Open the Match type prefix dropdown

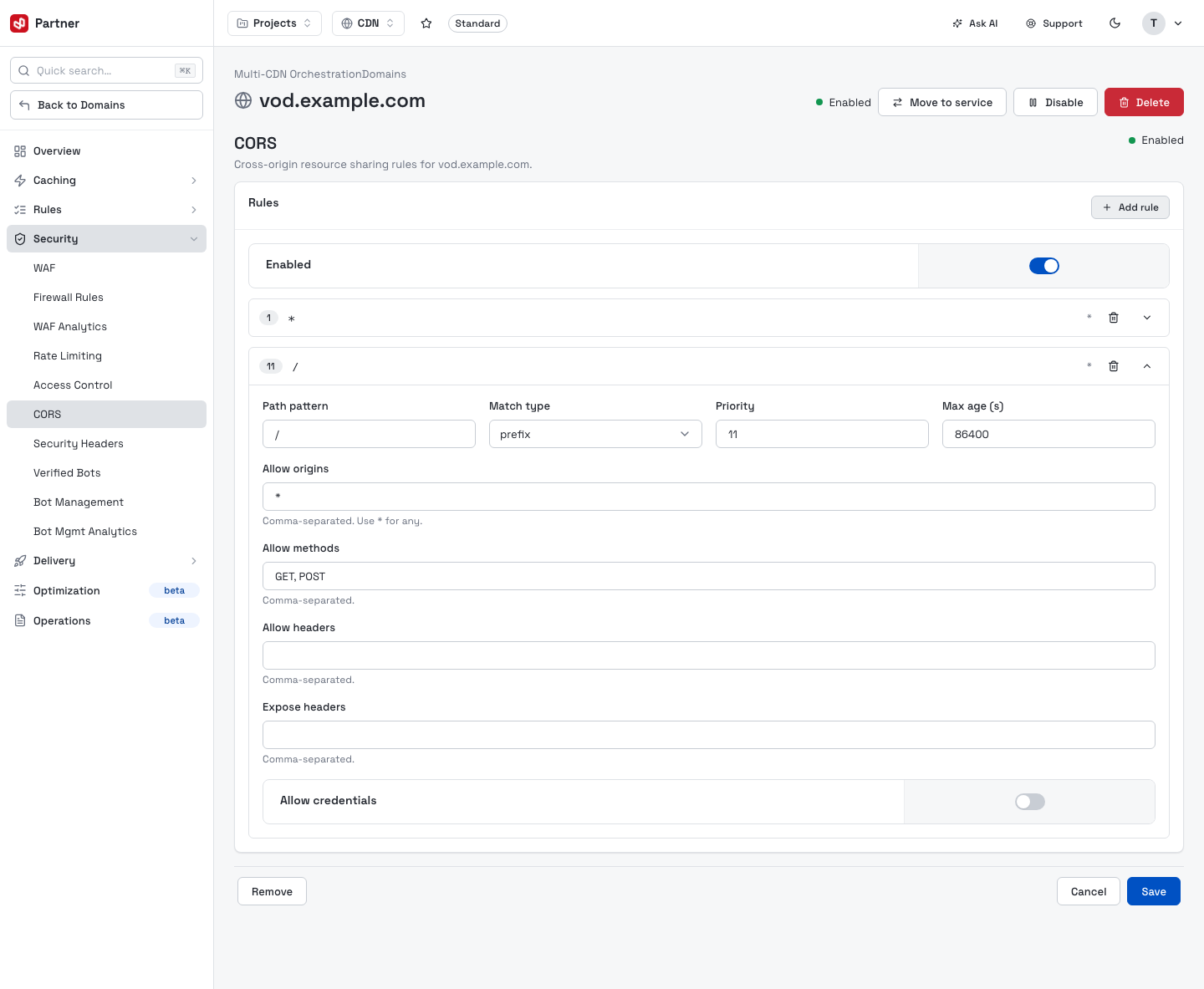click(595, 434)
